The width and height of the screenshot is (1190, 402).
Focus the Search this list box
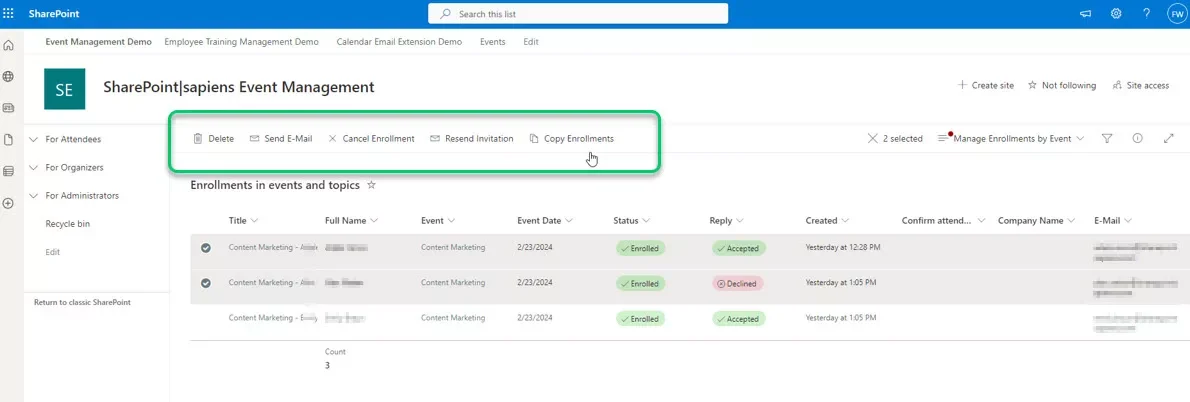tap(578, 14)
